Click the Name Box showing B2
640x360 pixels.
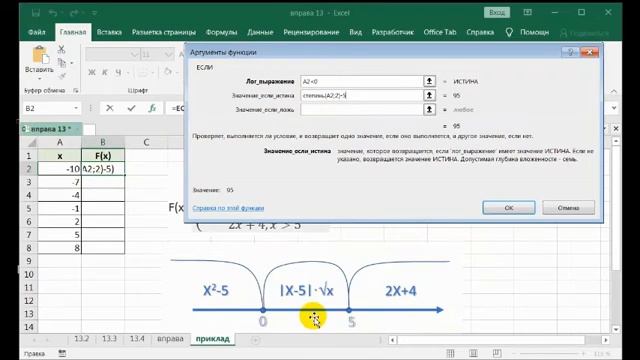[47, 108]
